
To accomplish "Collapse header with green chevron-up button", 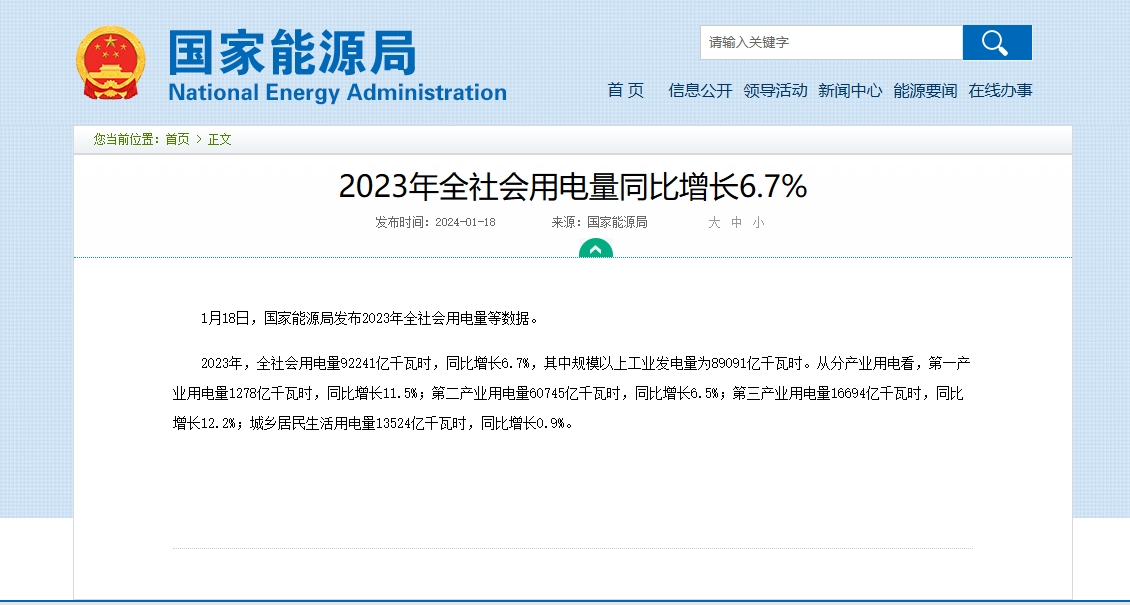I will pyautogui.click(x=596, y=249).
